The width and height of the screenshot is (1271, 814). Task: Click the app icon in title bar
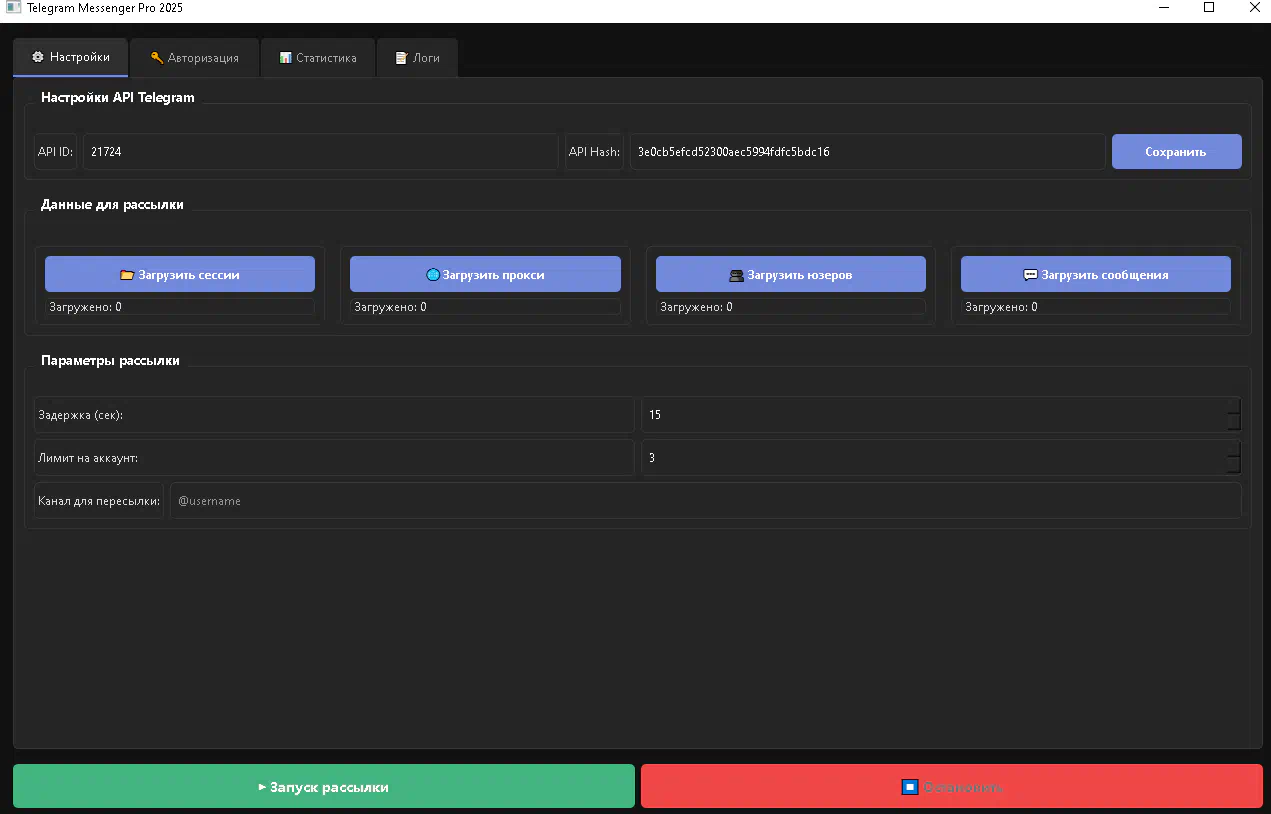13,7
